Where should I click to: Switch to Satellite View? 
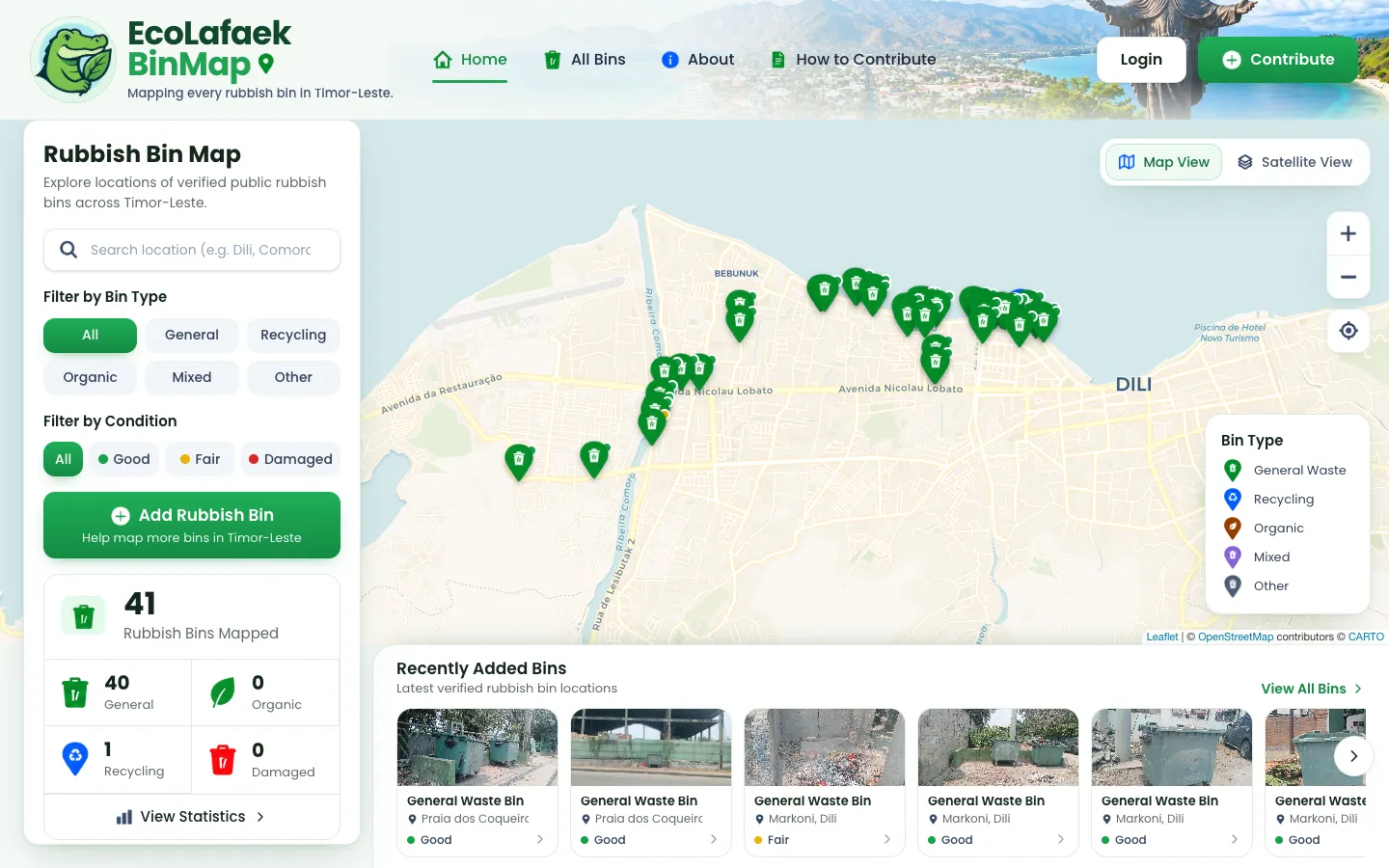[1294, 162]
